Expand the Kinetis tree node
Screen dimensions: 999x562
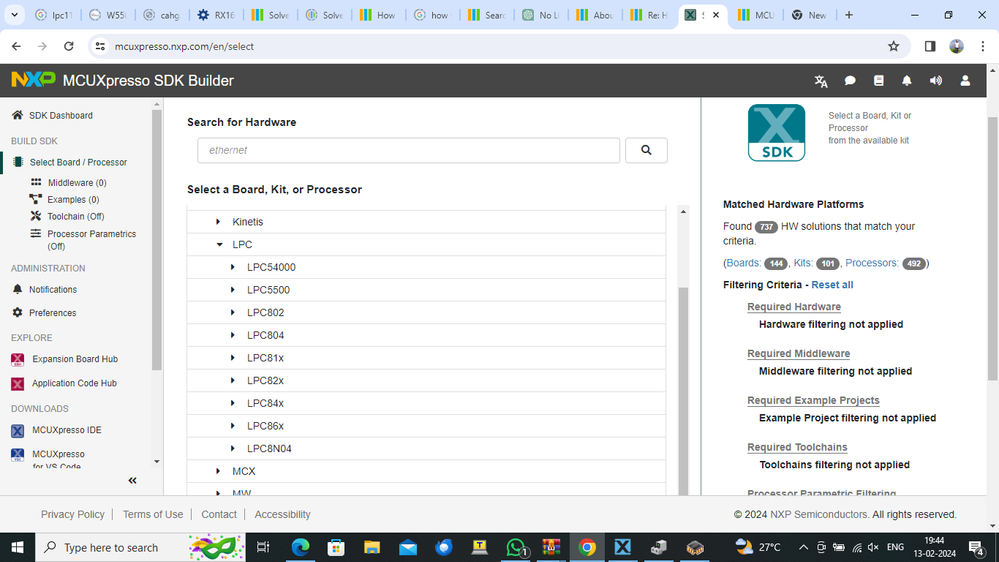point(218,222)
